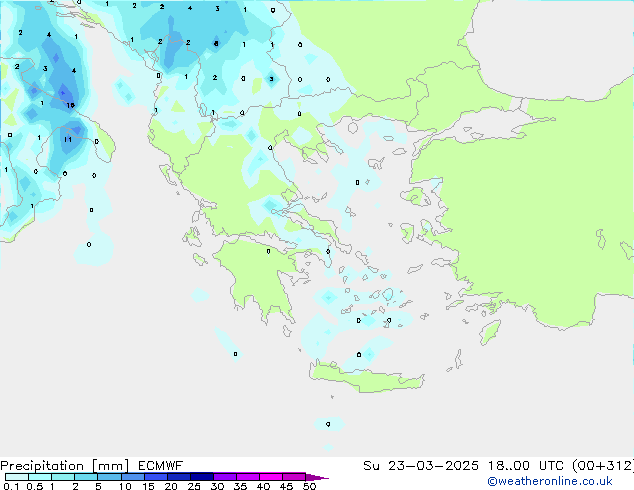This screenshot has height=490, width=634.
Task: Click the 0.1–0.5 mm legend color box
Action: [17, 477]
